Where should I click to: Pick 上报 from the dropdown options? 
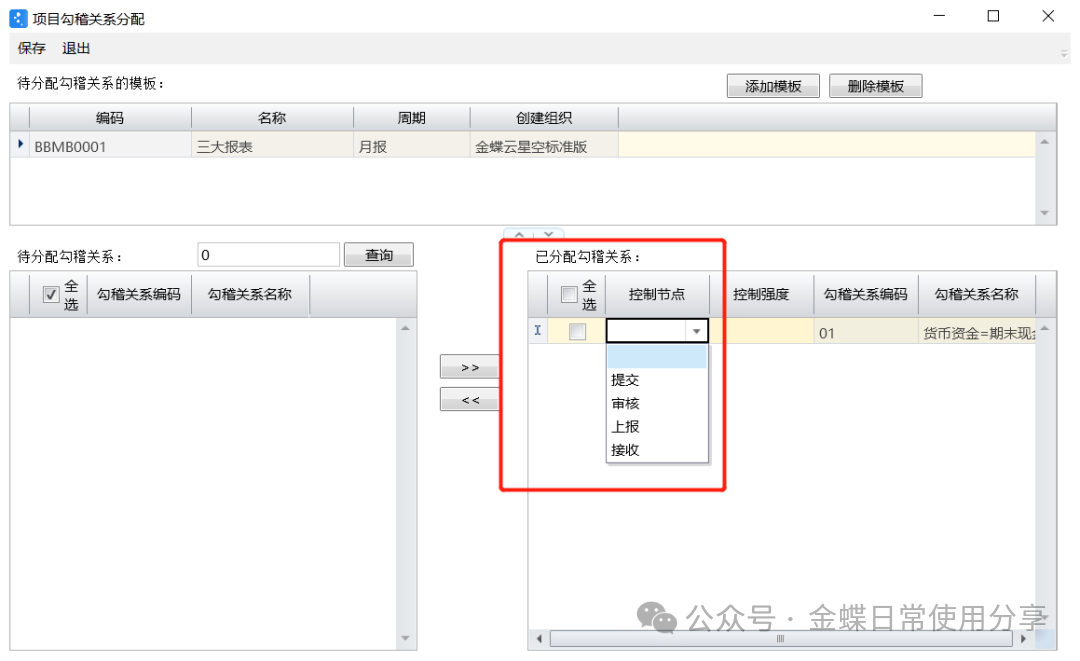[x=625, y=427]
